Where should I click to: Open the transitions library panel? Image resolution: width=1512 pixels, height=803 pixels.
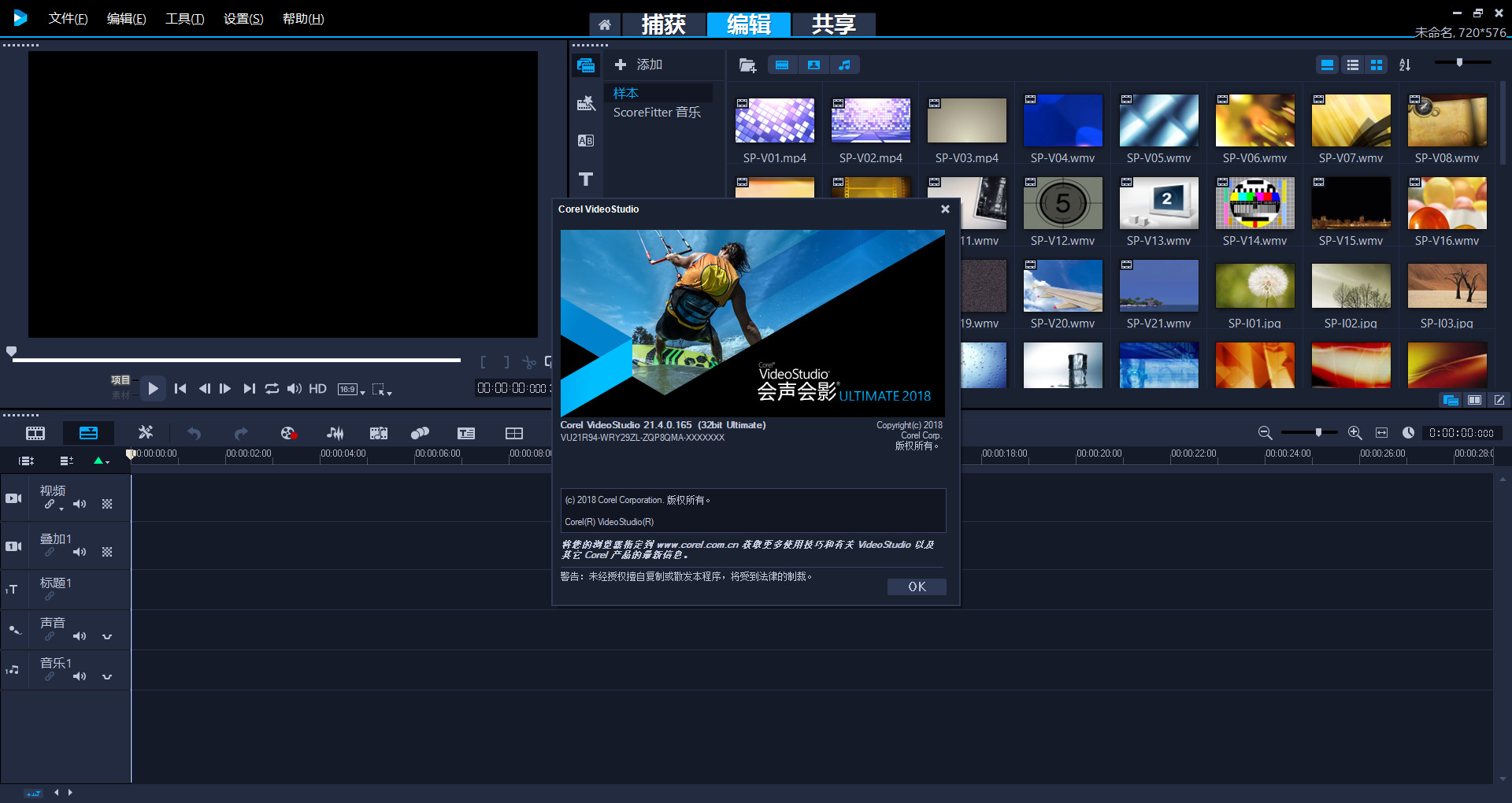point(586,140)
